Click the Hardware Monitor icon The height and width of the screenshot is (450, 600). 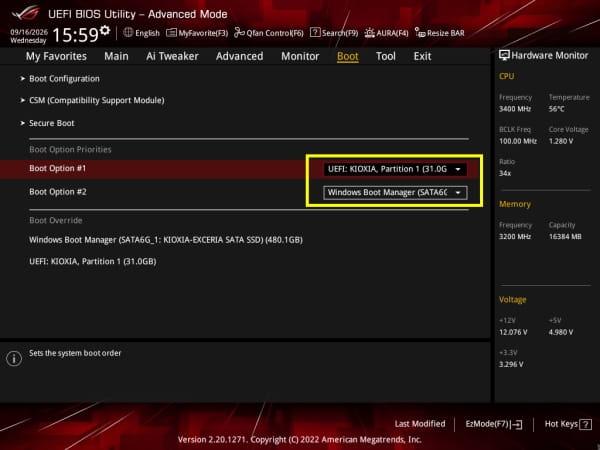tap(504, 55)
